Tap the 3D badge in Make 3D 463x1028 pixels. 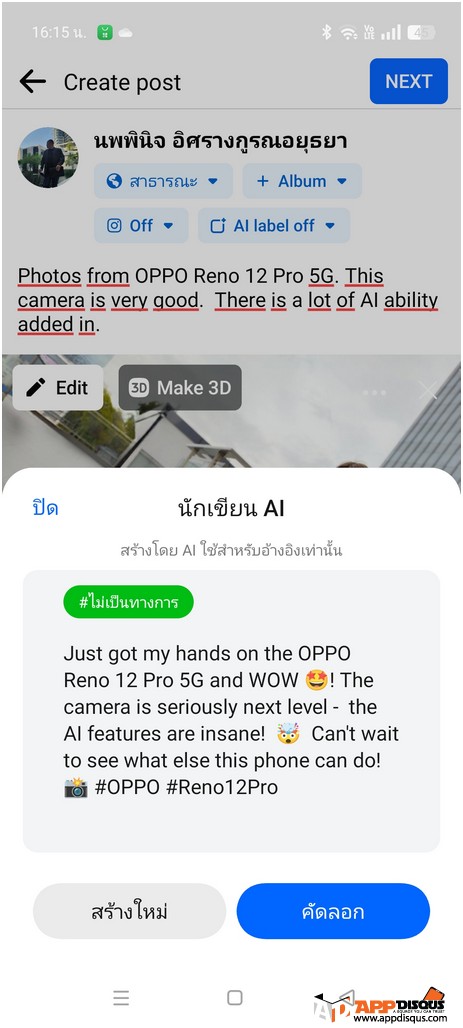click(x=139, y=388)
